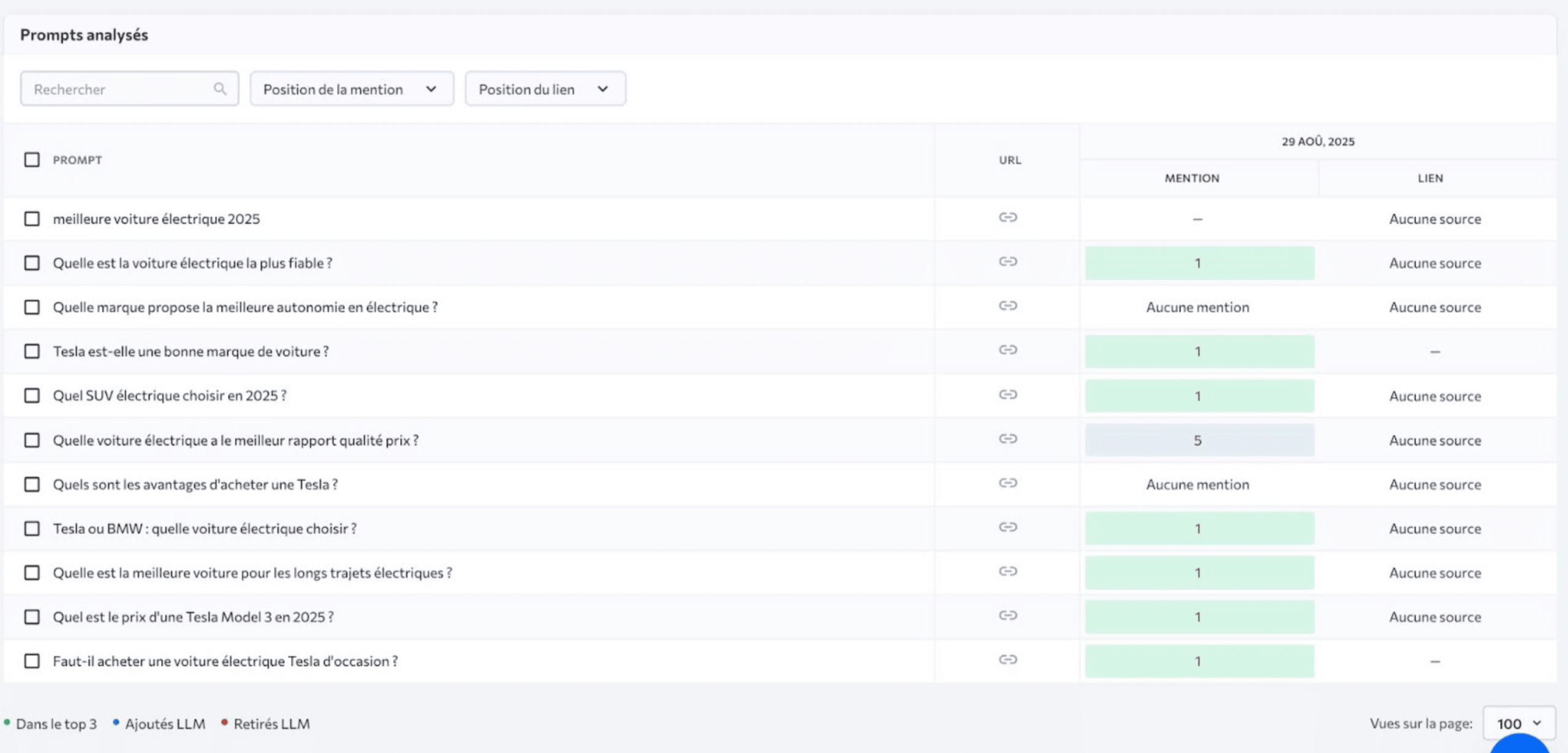This screenshot has width=1568, height=753.
Task: Check 'meilleur rapport qualité prix' prompt box
Action: tap(32, 440)
